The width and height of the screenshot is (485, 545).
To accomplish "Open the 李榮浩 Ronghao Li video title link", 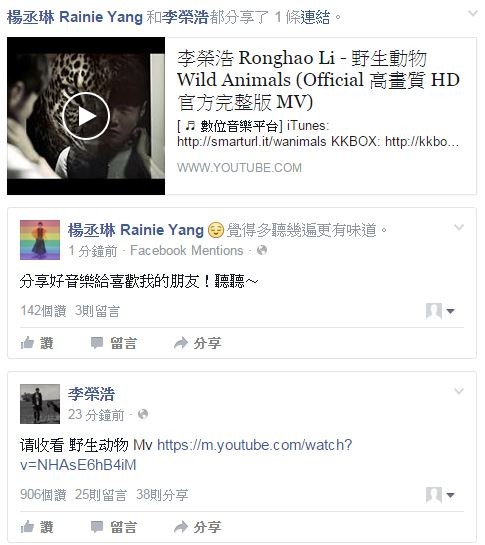I will click(318, 80).
